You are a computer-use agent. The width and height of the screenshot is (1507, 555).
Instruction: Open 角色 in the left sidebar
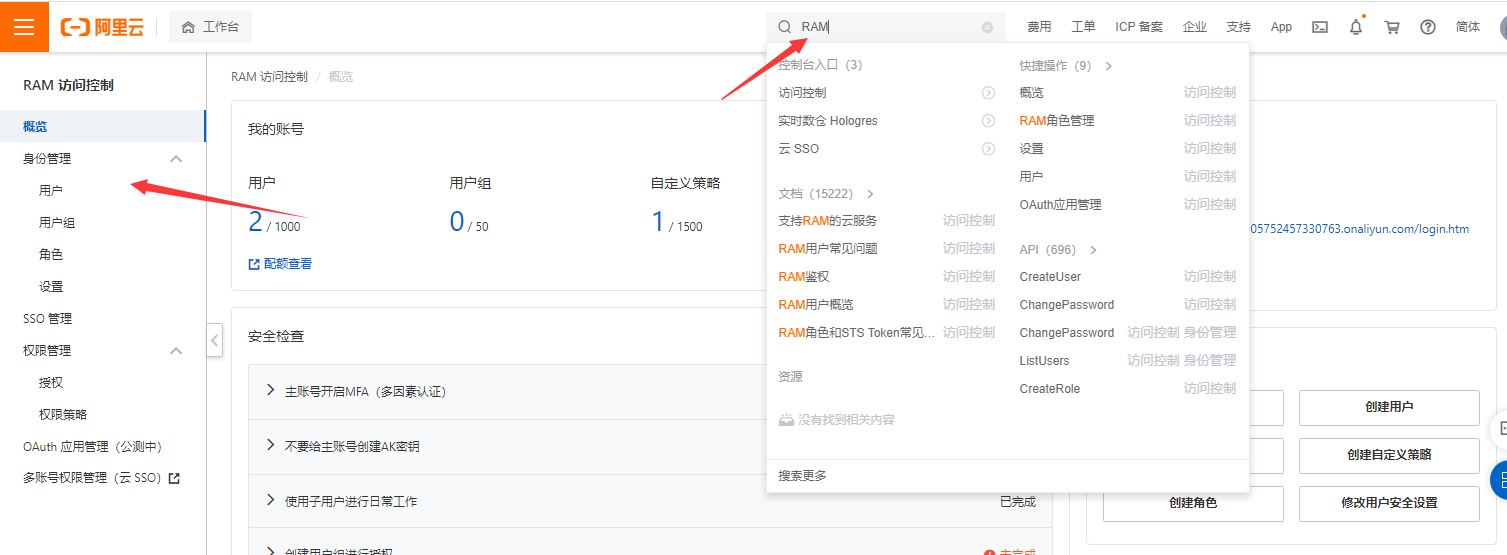(51, 254)
